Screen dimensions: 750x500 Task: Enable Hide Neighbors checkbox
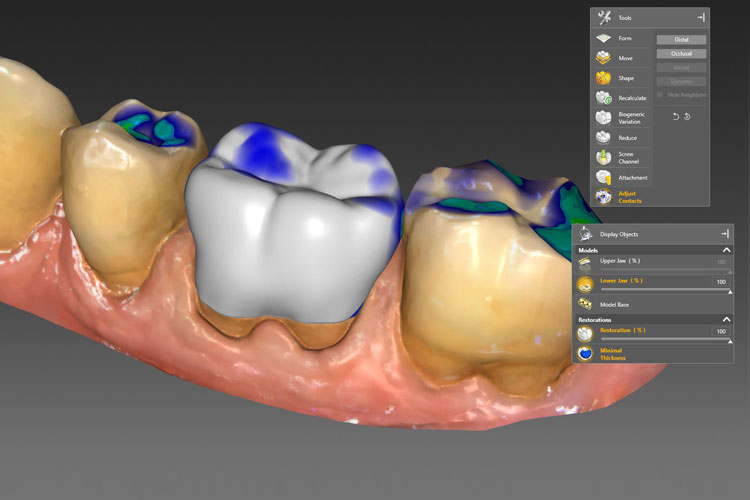[x=660, y=95]
